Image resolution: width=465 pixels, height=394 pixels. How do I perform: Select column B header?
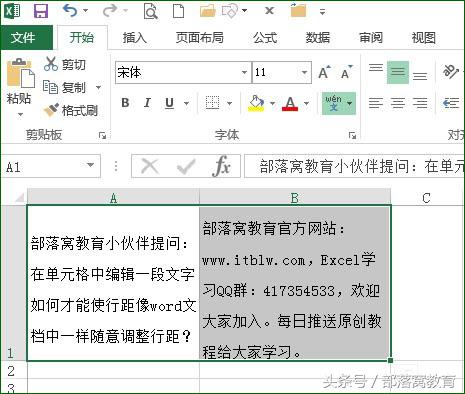(295, 197)
